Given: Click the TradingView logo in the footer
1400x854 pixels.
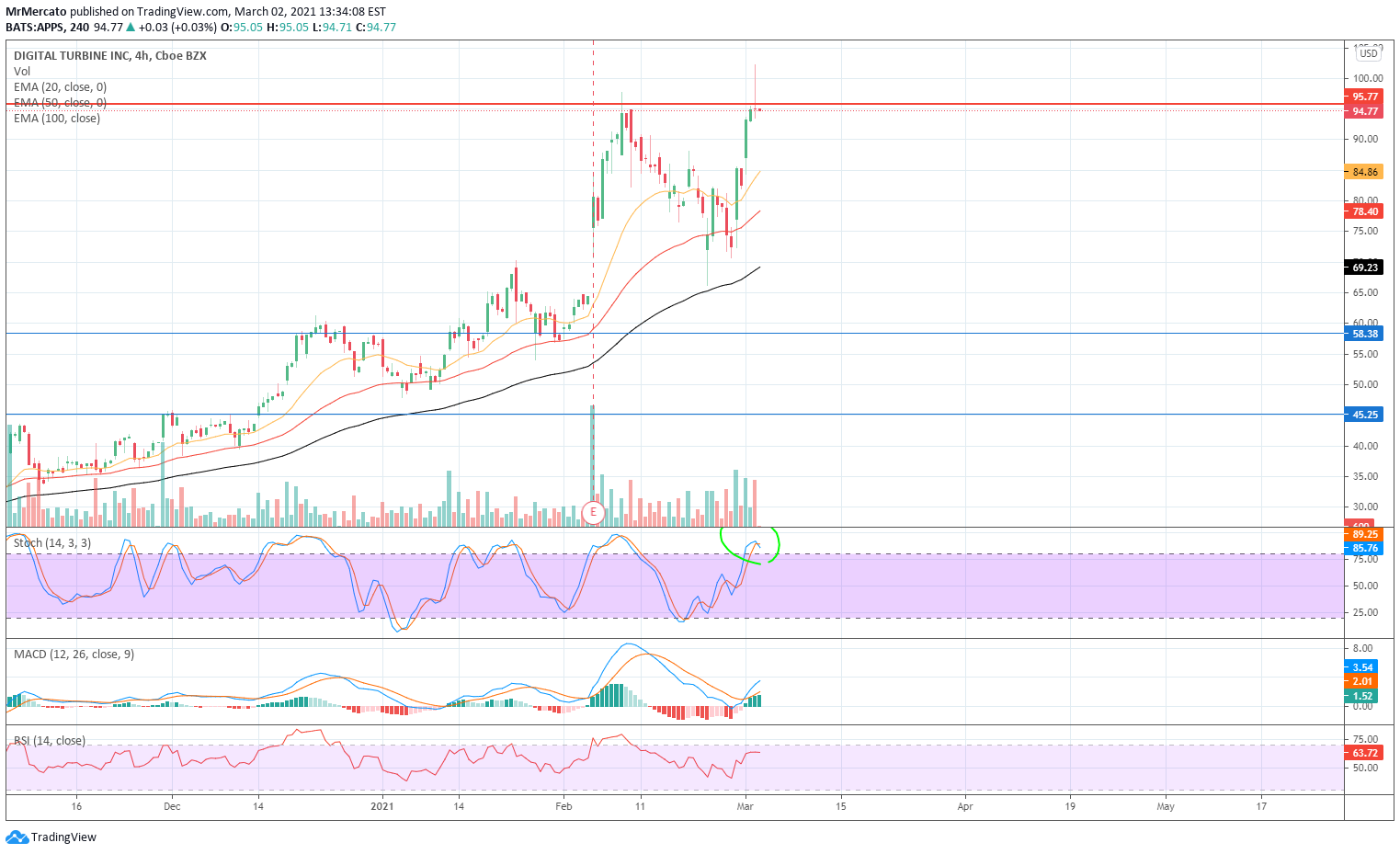Looking at the screenshot, I should (51, 837).
